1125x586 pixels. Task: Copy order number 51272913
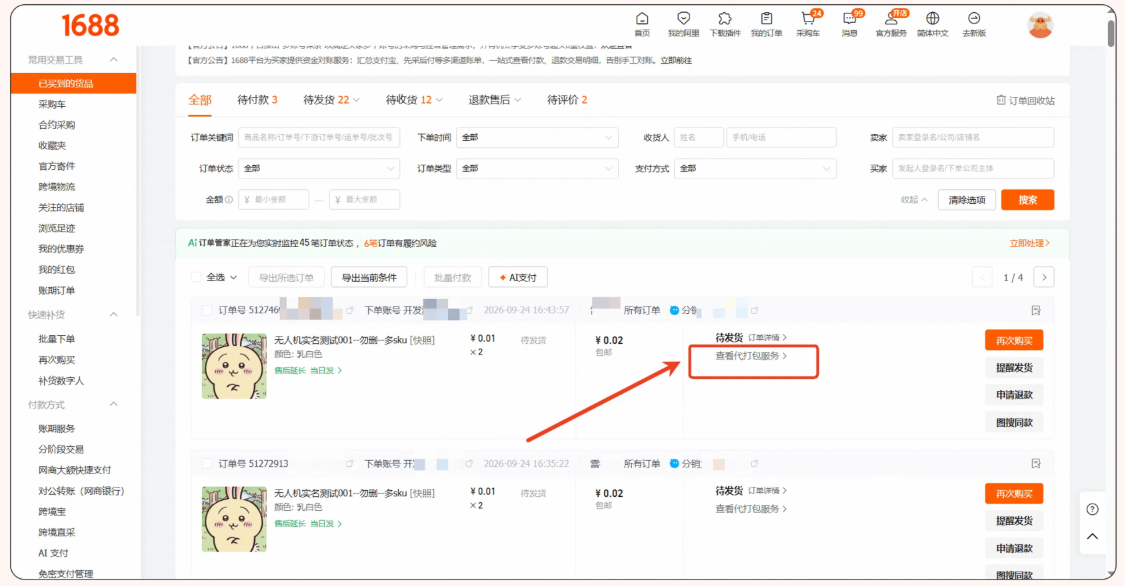349,464
